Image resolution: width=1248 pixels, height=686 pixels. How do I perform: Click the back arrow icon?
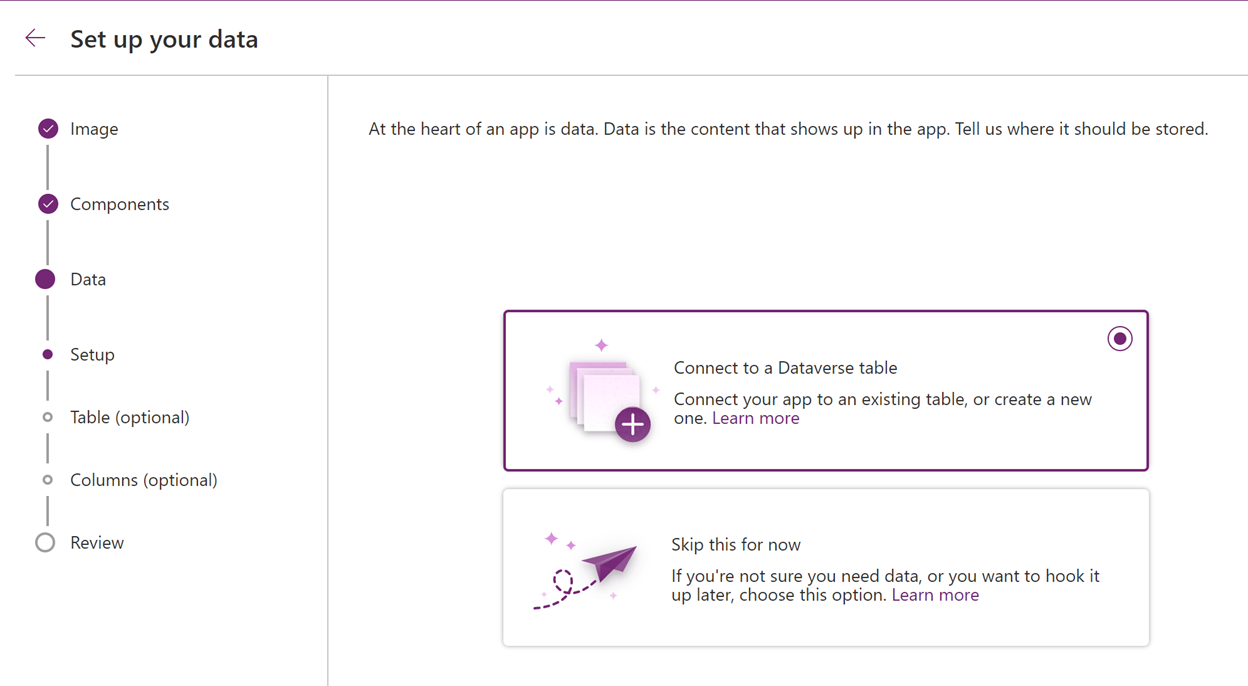pyautogui.click(x=35, y=38)
